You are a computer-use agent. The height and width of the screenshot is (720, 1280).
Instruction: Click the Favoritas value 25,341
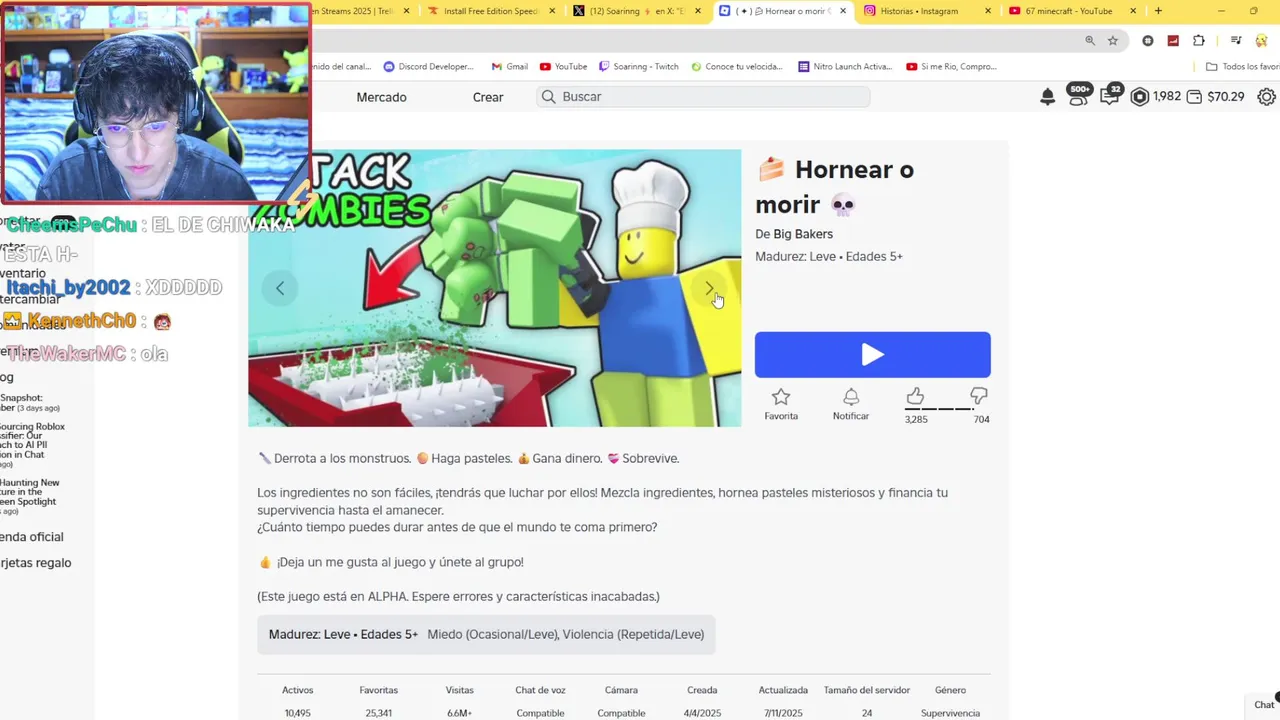pyautogui.click(x=378, y=713)
